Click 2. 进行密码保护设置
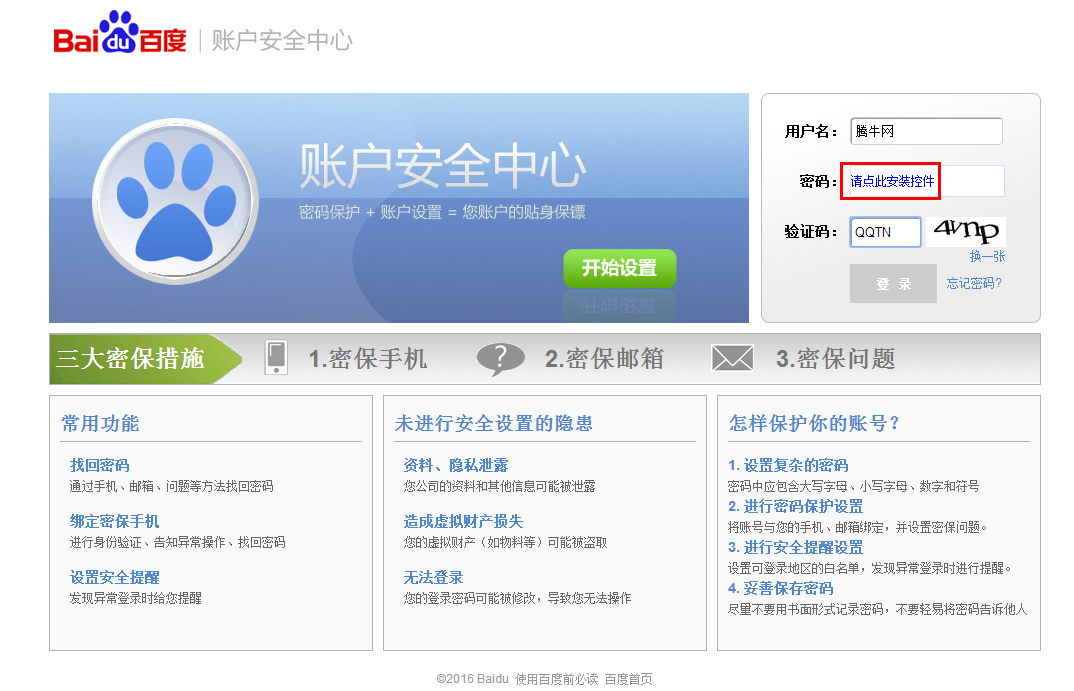Image resolution: width=1074 pixels, height=691 pixels. (x=795, y=507)
